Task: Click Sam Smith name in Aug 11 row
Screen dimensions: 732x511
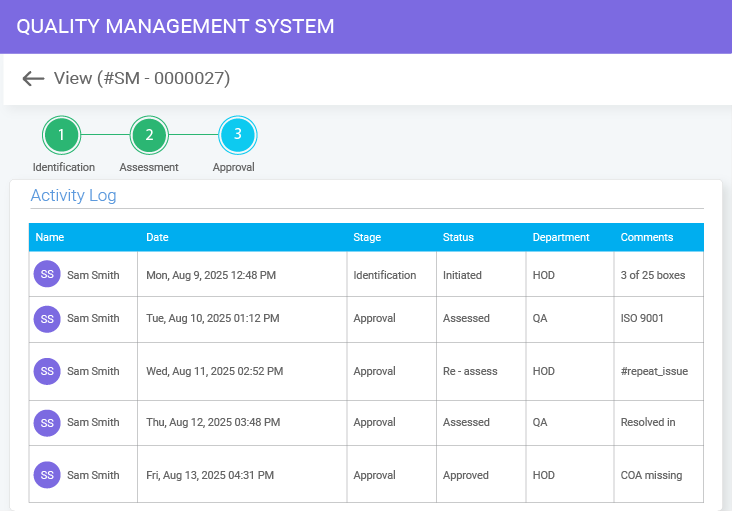Action: tap(93, 371)
